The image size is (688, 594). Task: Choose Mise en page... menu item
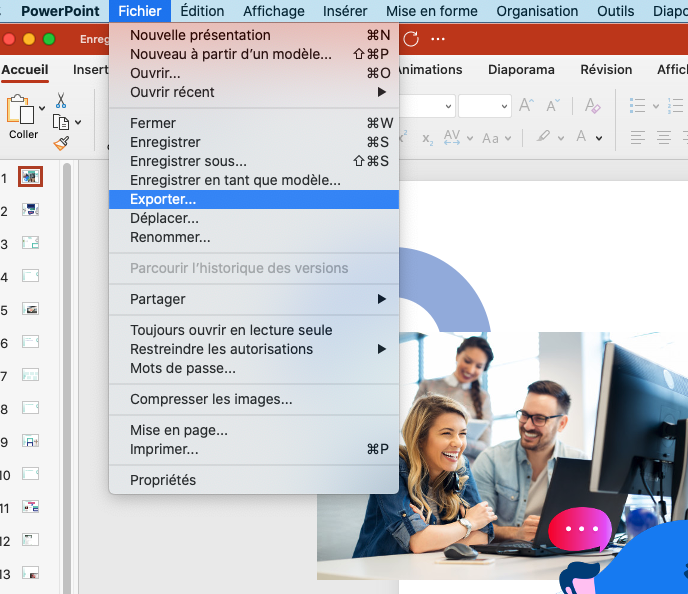click(x=254, y=430)
